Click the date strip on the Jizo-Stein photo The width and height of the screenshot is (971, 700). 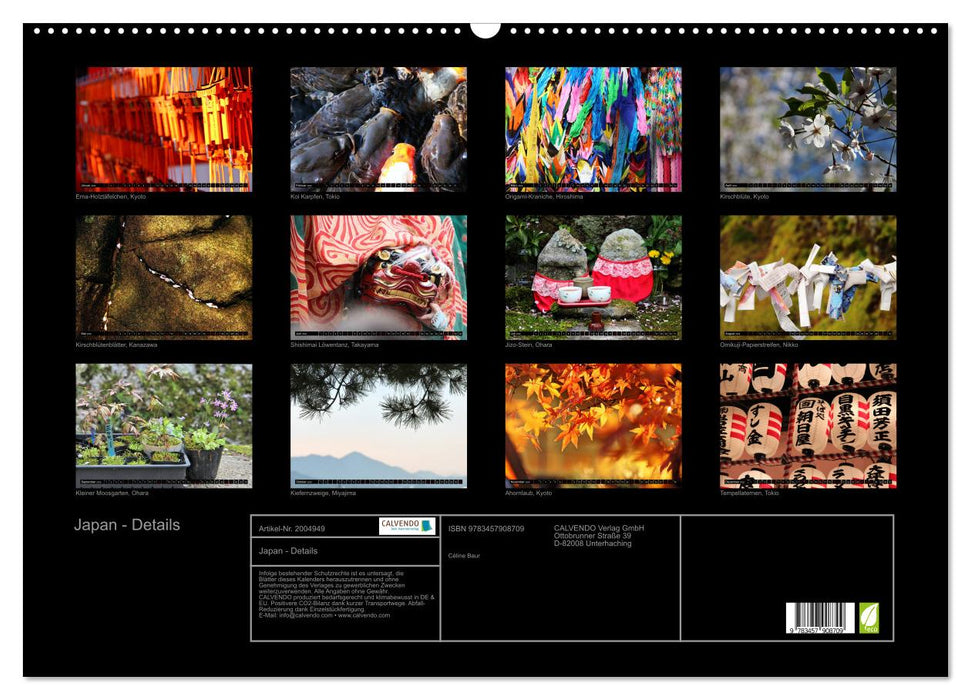pos(595,330)
